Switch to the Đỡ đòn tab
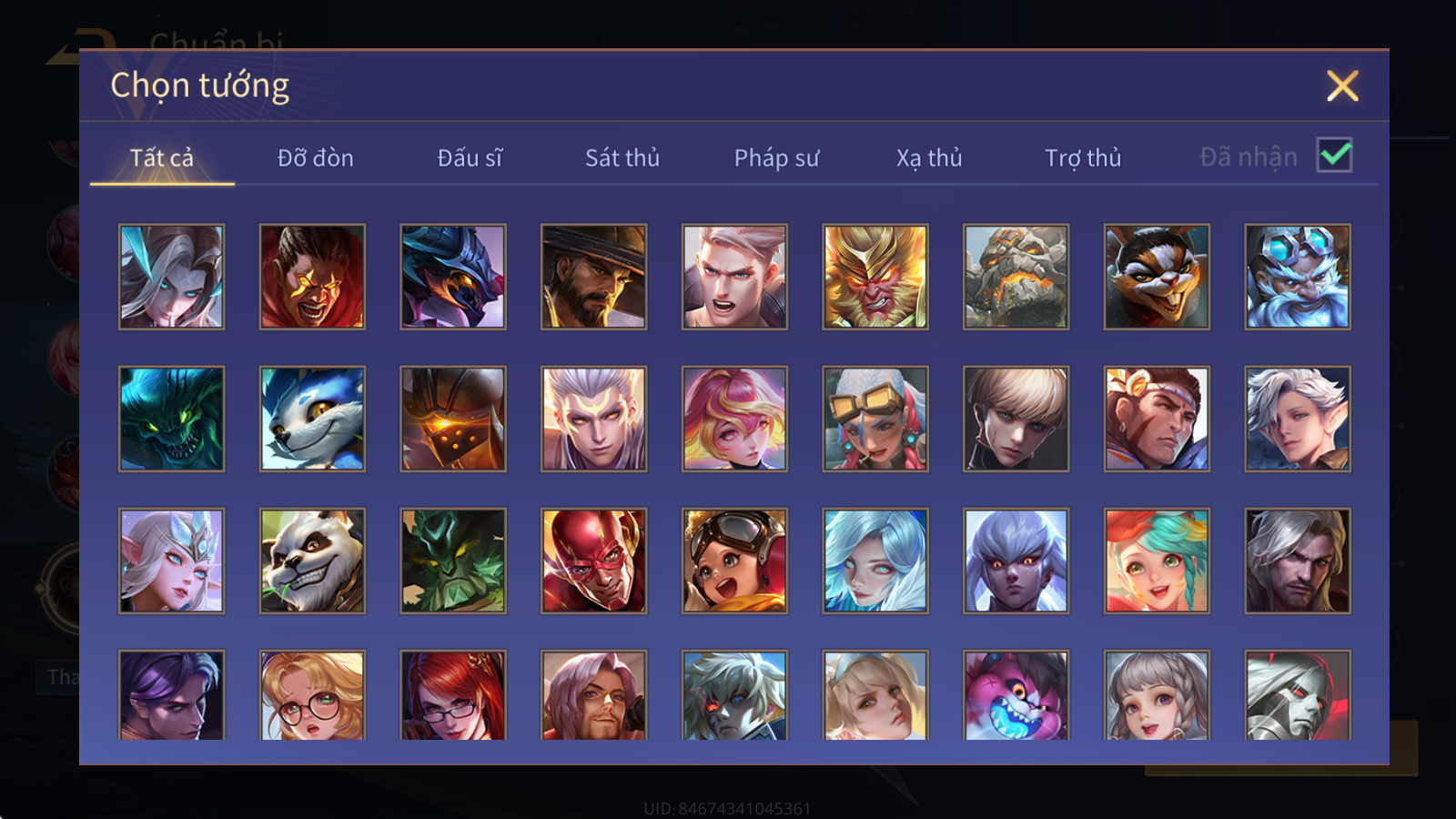Image resolution: width=1456 pixels, height=819 pixels. (316, 158)
